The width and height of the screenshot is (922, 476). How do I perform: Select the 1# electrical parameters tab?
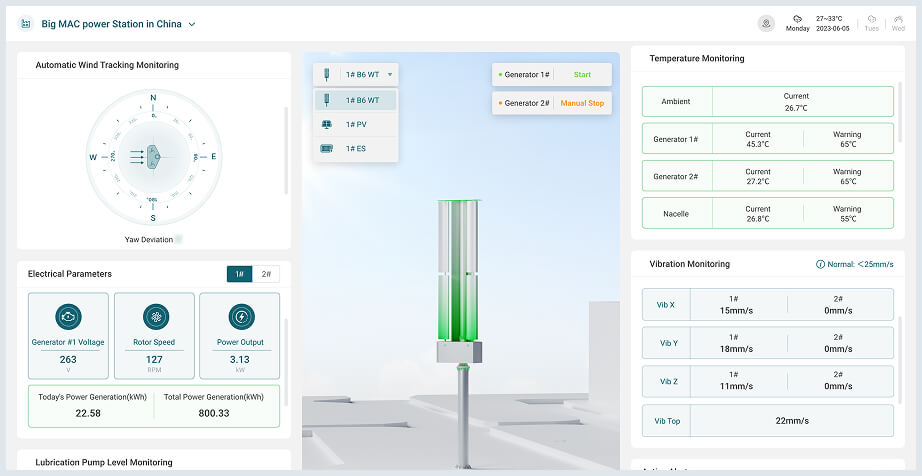click(240, 274)
